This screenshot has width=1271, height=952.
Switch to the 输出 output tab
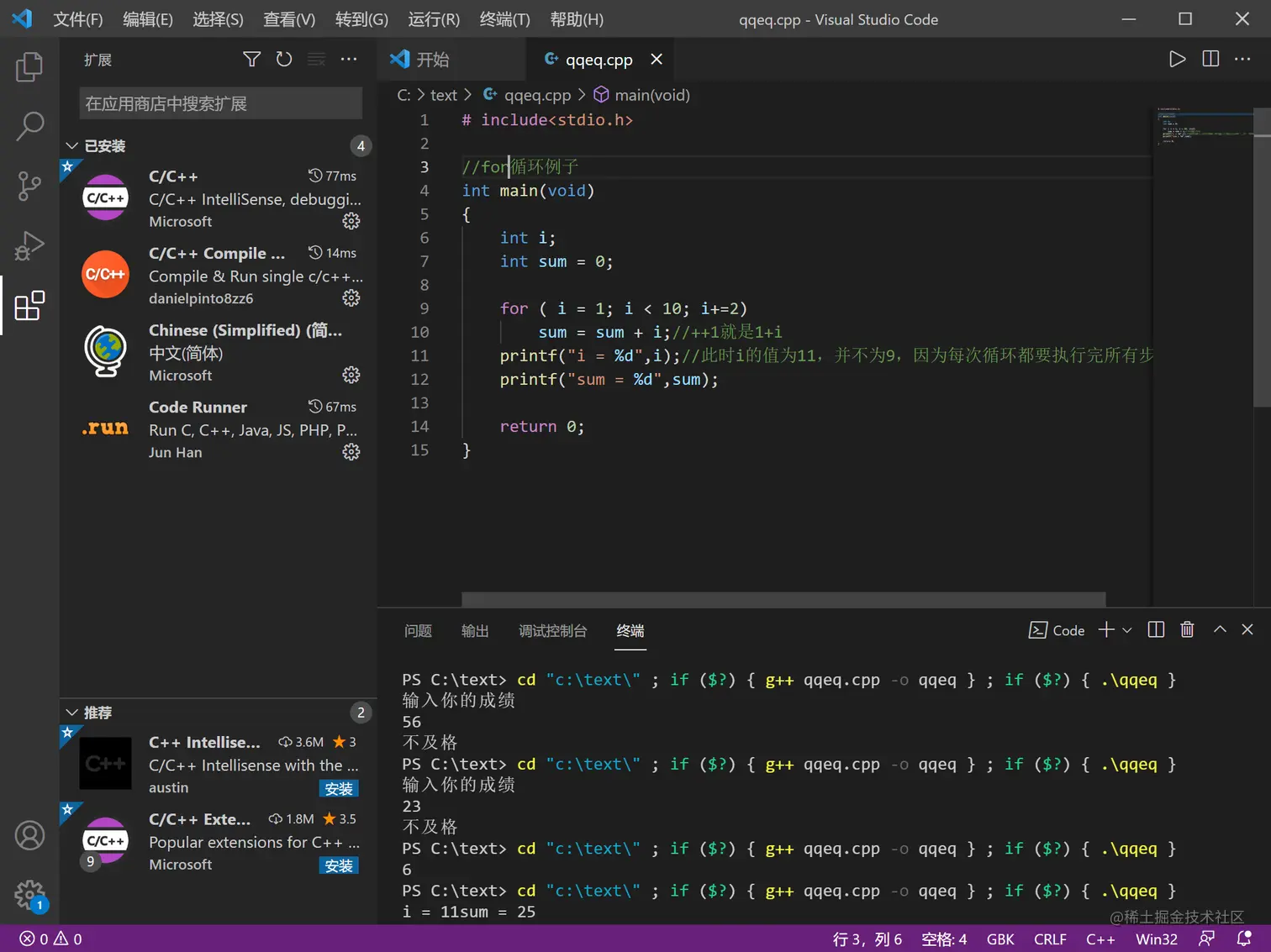(x=475, y=631)
